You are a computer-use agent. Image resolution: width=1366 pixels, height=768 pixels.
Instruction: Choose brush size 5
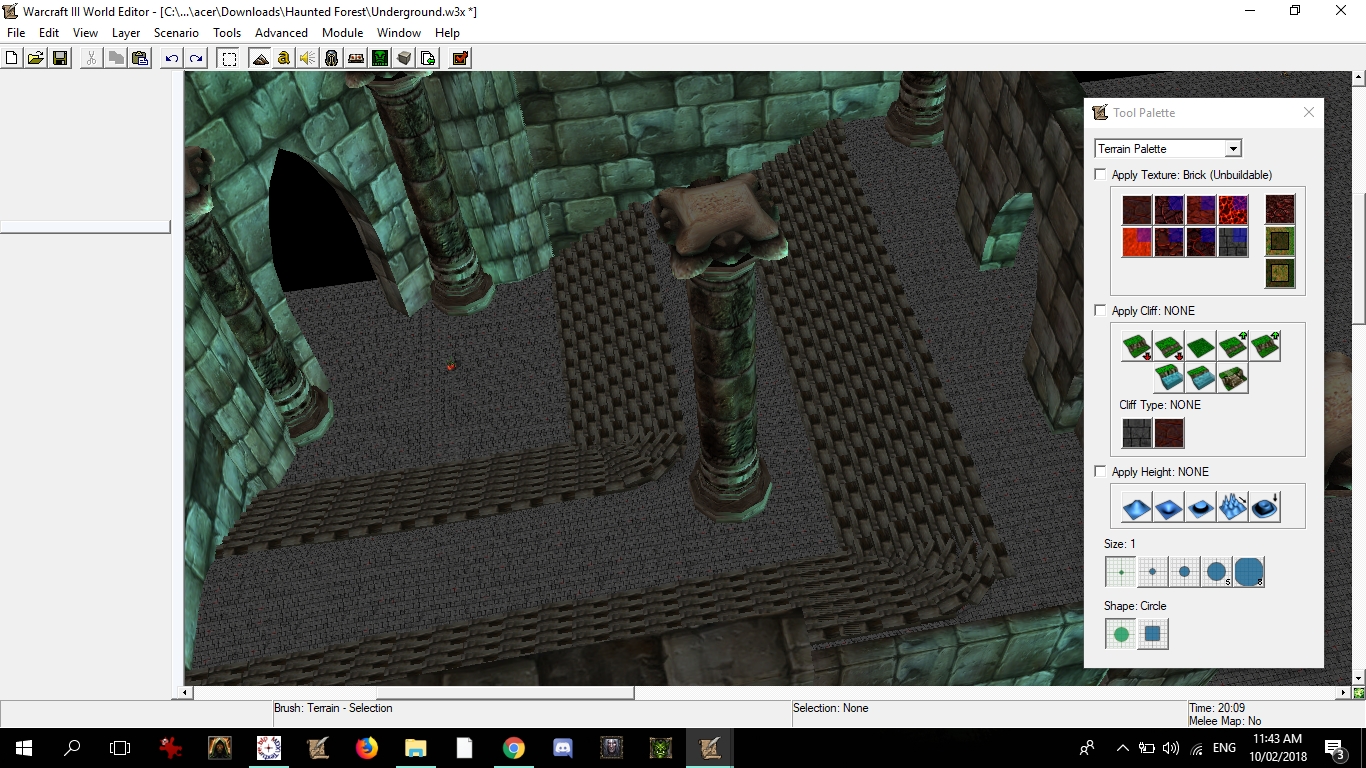tap(1216, 572)
